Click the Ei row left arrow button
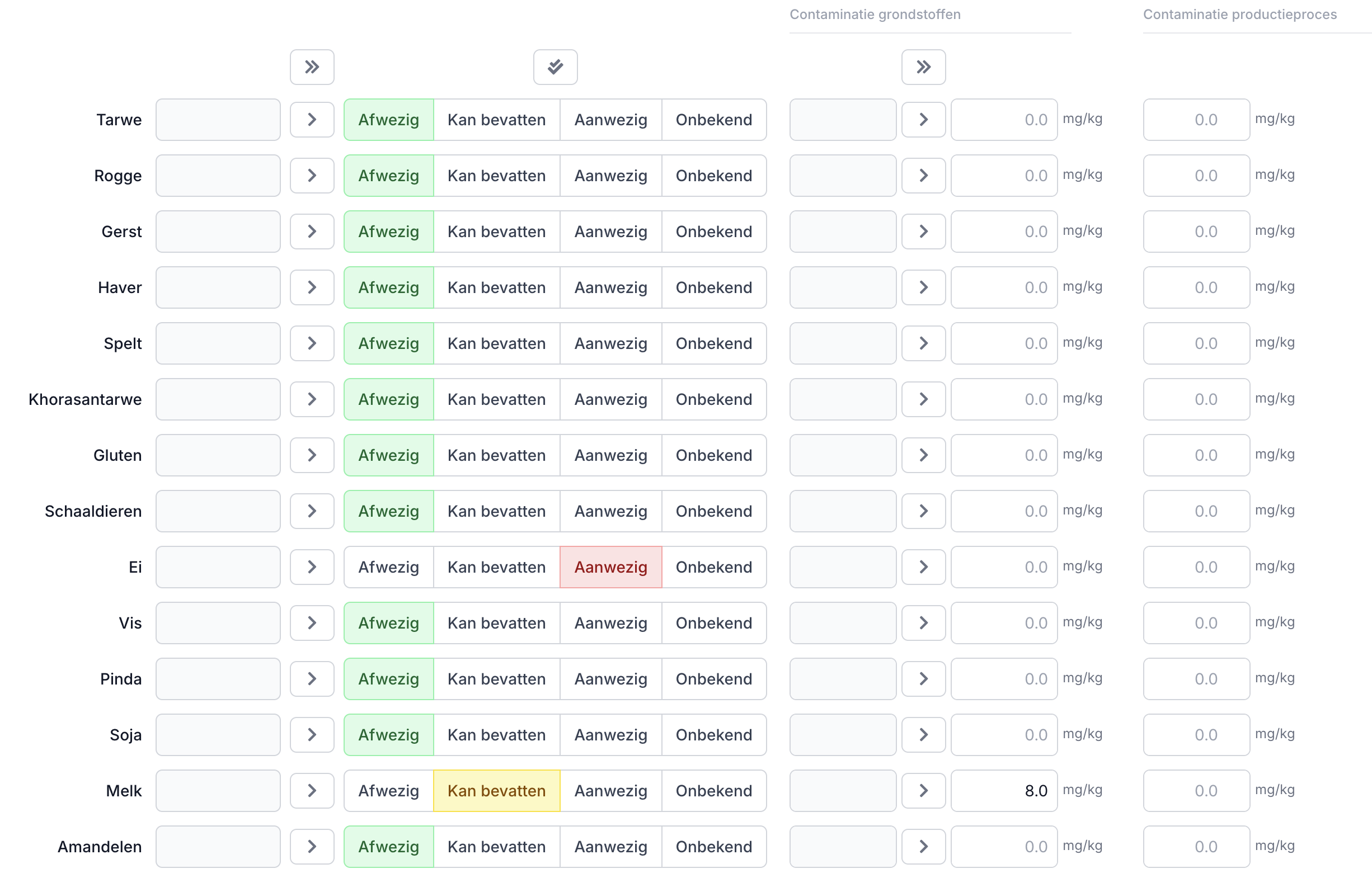Screen dimensions: 1372x878 tap(312, 567)
